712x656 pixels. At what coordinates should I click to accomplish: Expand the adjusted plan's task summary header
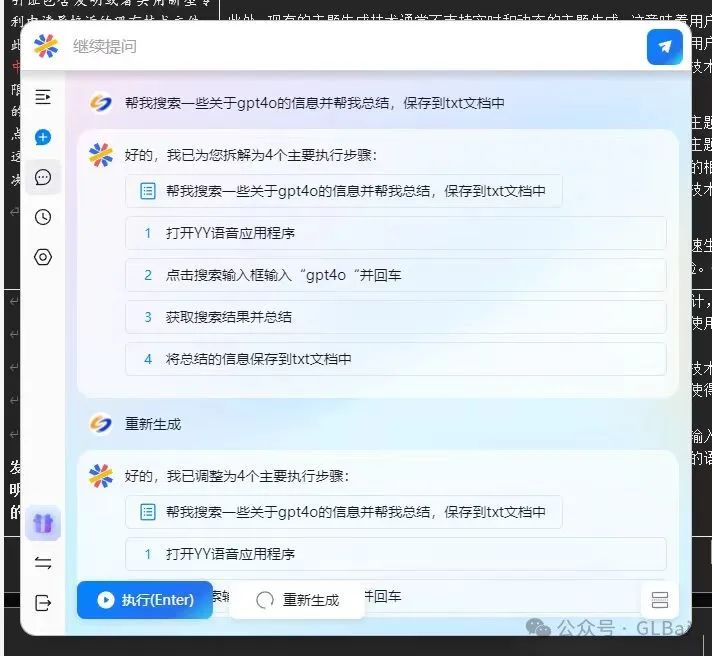pyautogui.click(x=343, y=512)
